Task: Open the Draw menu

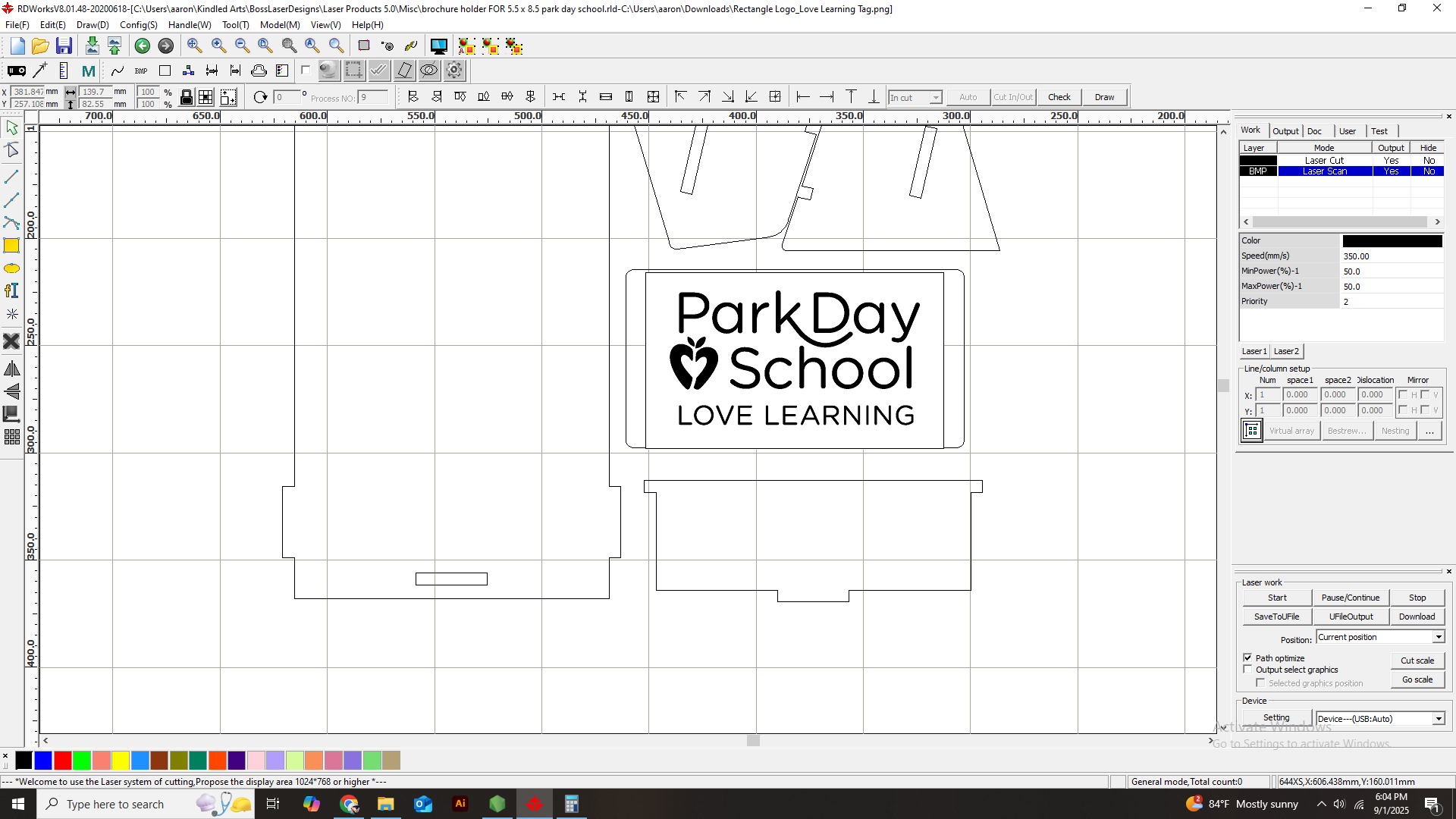Action: [x=93, y=25]
